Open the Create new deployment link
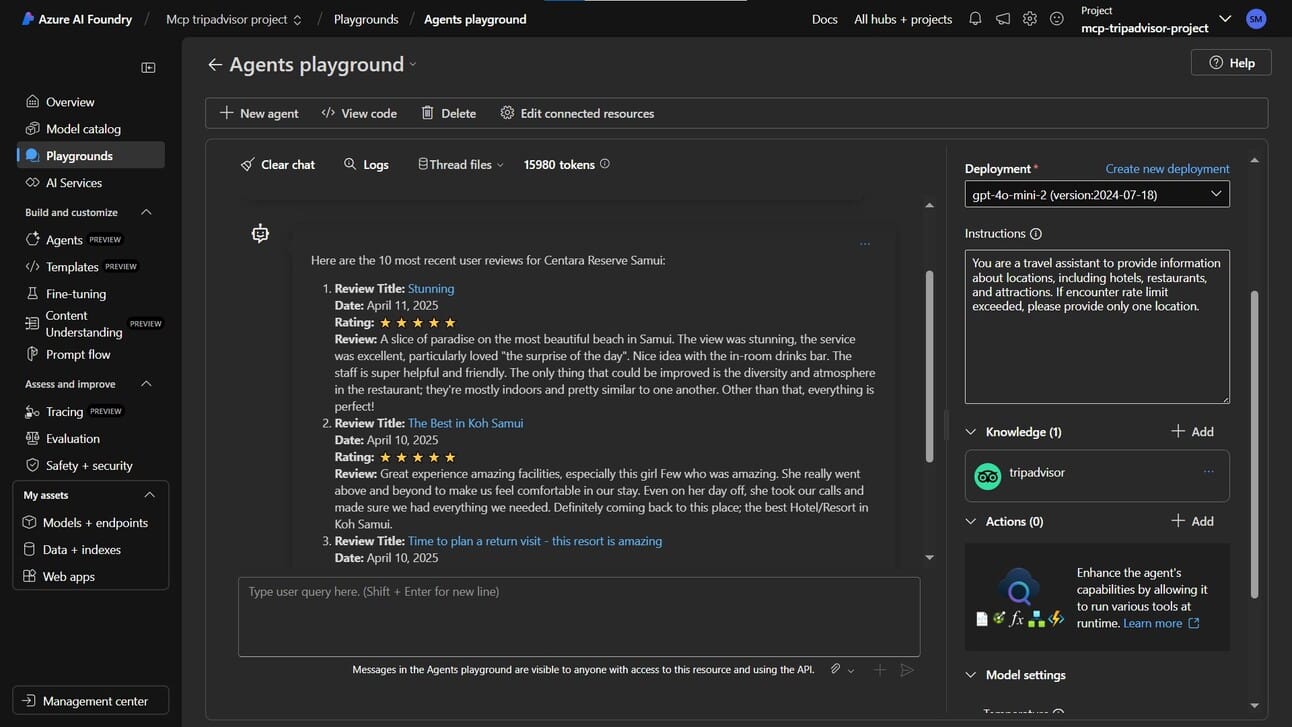1292x727 pixels. point(1167,169)
